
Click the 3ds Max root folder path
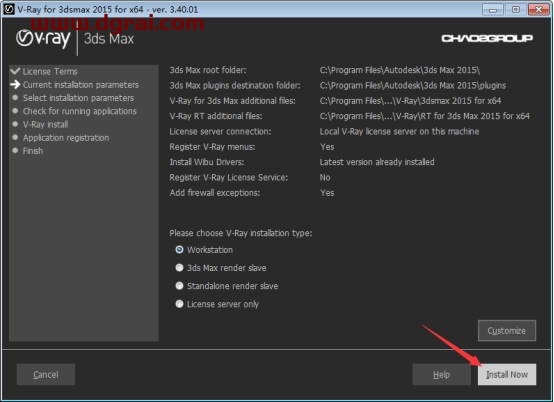coord(400,70)
